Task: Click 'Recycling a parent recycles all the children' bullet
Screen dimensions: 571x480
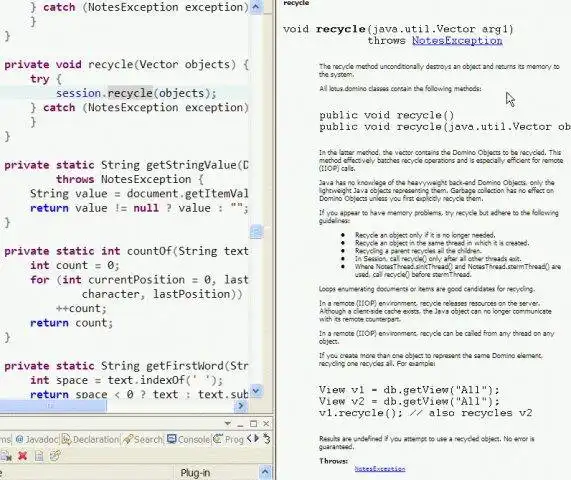Action: [418, 251]
